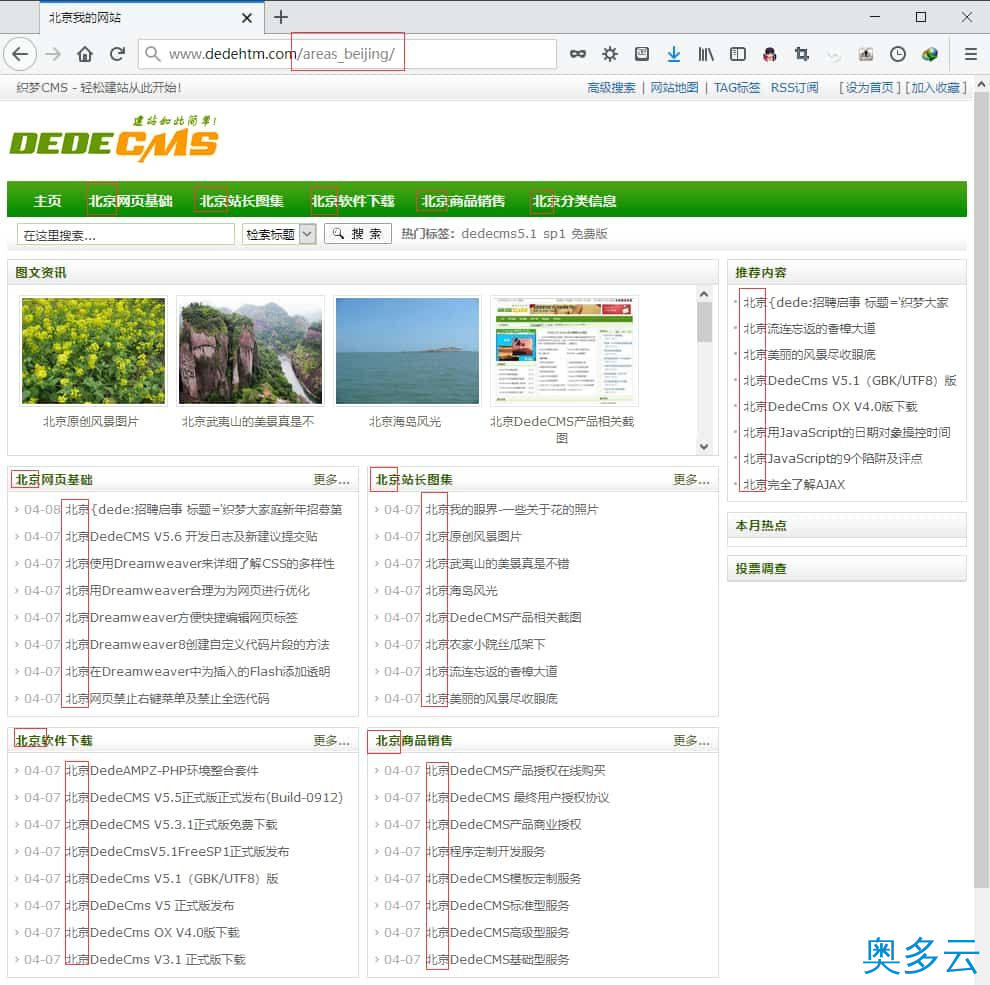
Task: Open the browser home page
Action: tap(85, 54)
